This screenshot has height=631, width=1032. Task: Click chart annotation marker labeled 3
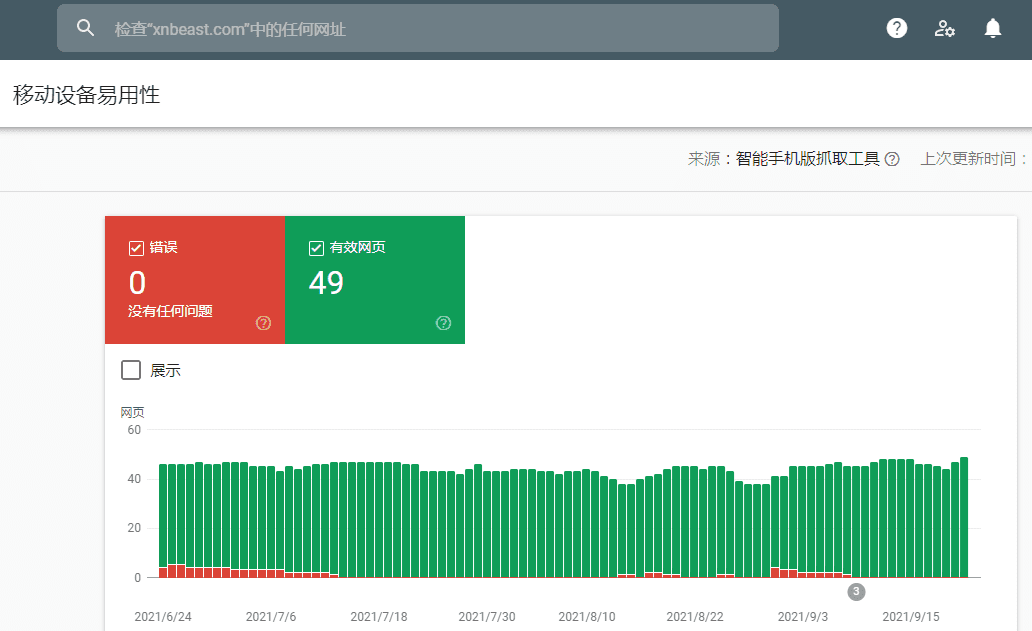click(856, 592)
